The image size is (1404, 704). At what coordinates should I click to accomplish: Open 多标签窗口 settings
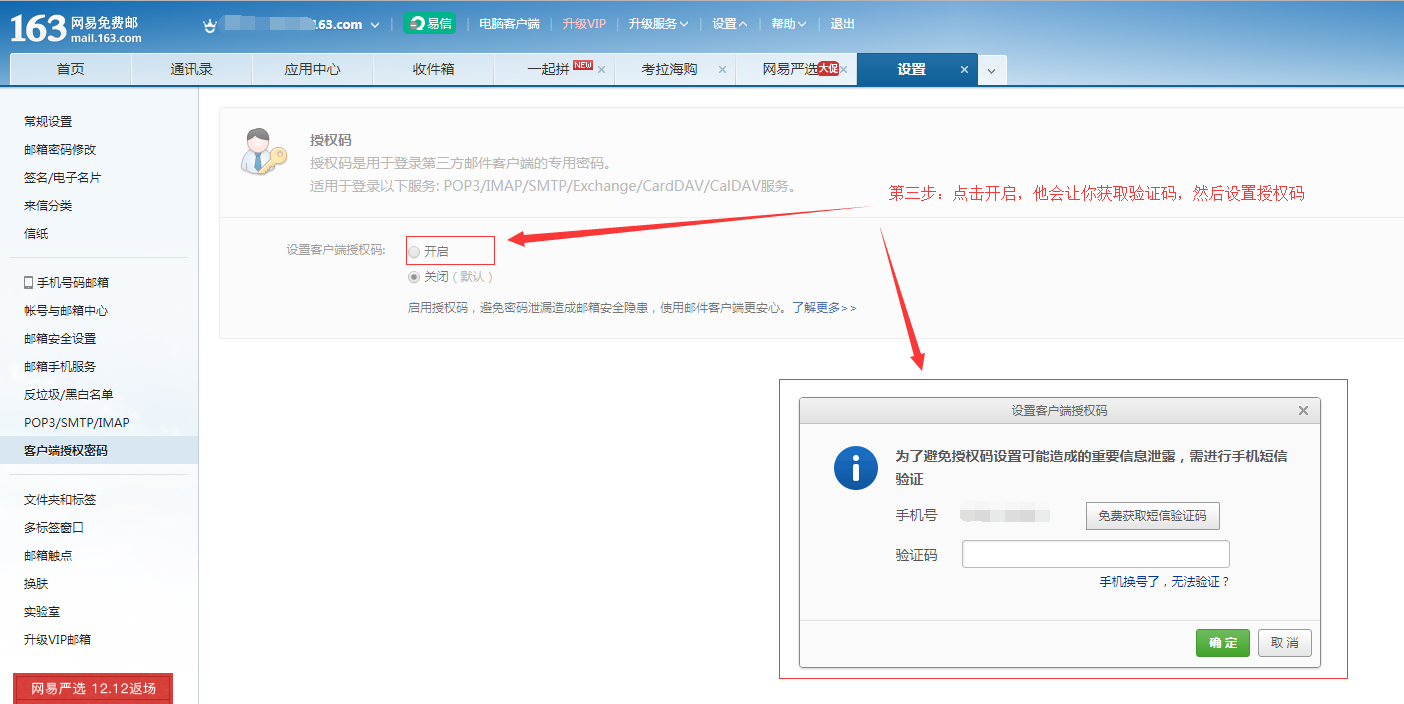click(54, 528)
